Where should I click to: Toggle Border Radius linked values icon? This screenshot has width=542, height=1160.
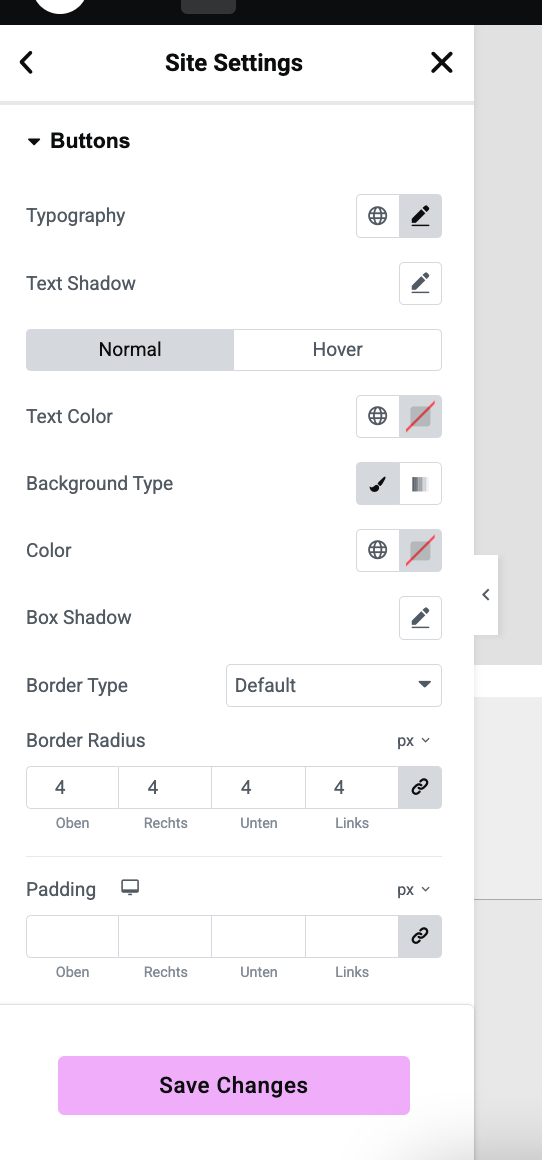pos(420,787)
